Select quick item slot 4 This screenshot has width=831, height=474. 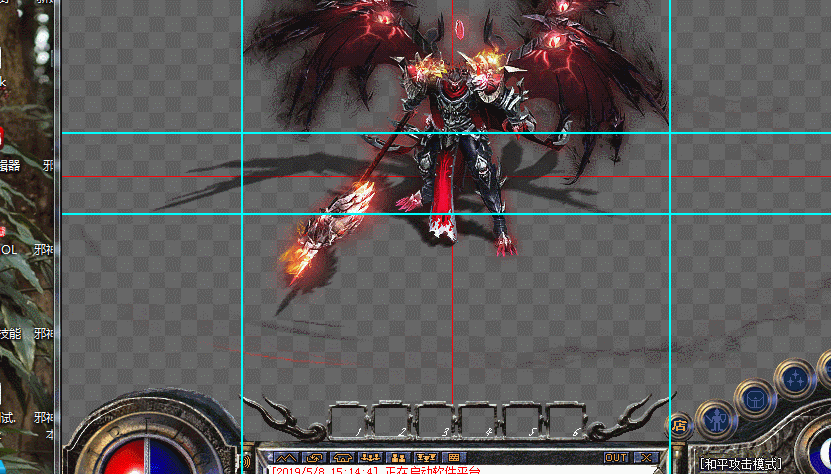(x=478, y=422)
